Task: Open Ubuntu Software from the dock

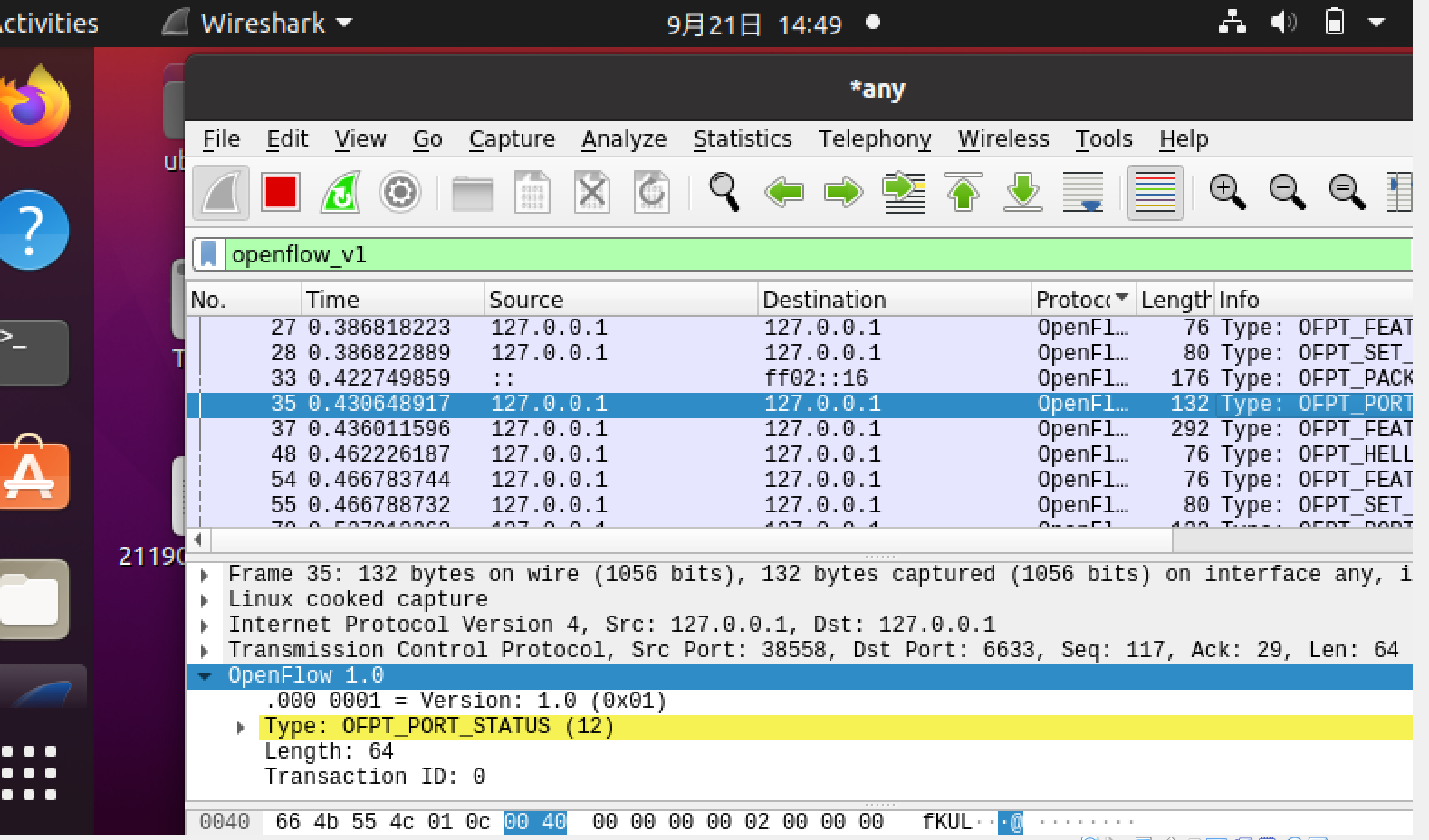Action: (x=34, y=472)
